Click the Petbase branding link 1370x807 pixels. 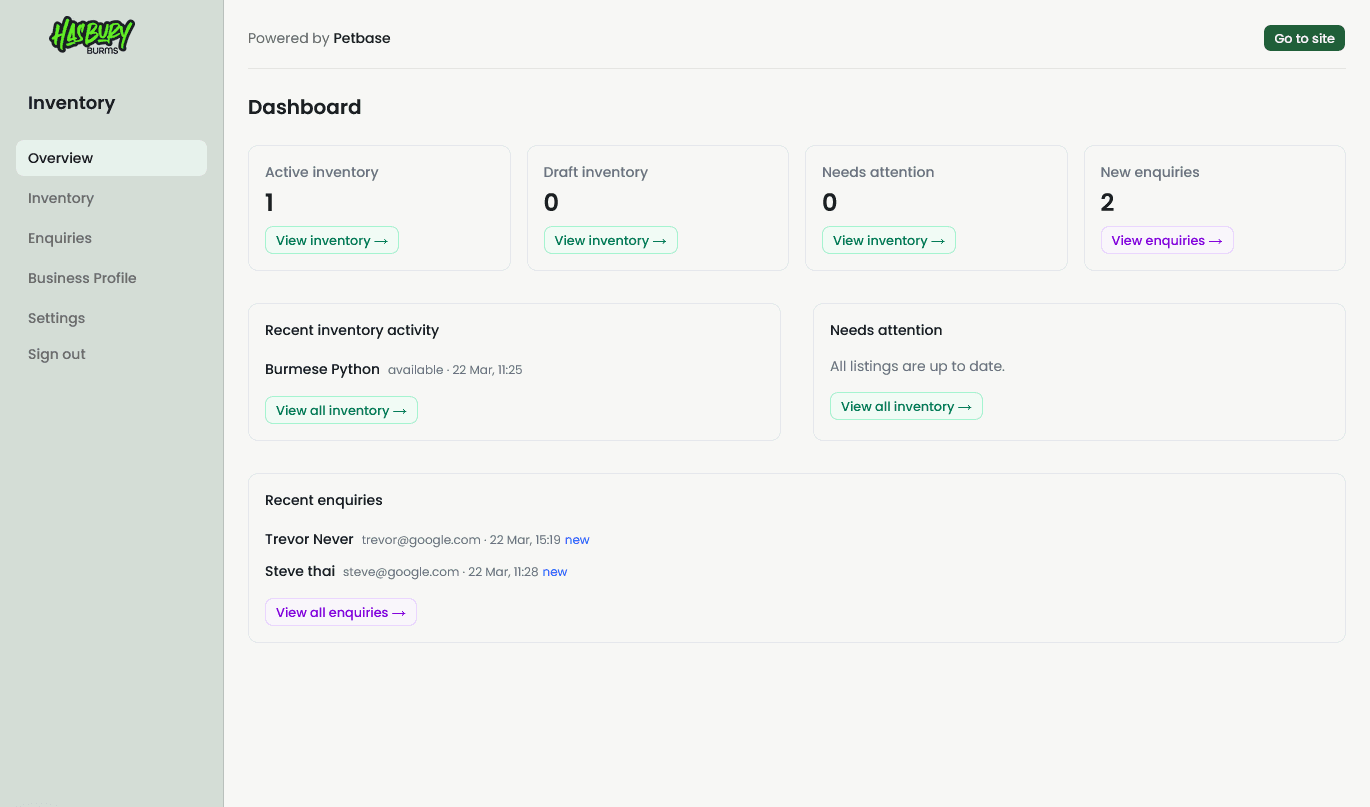[x=361, y=38]
